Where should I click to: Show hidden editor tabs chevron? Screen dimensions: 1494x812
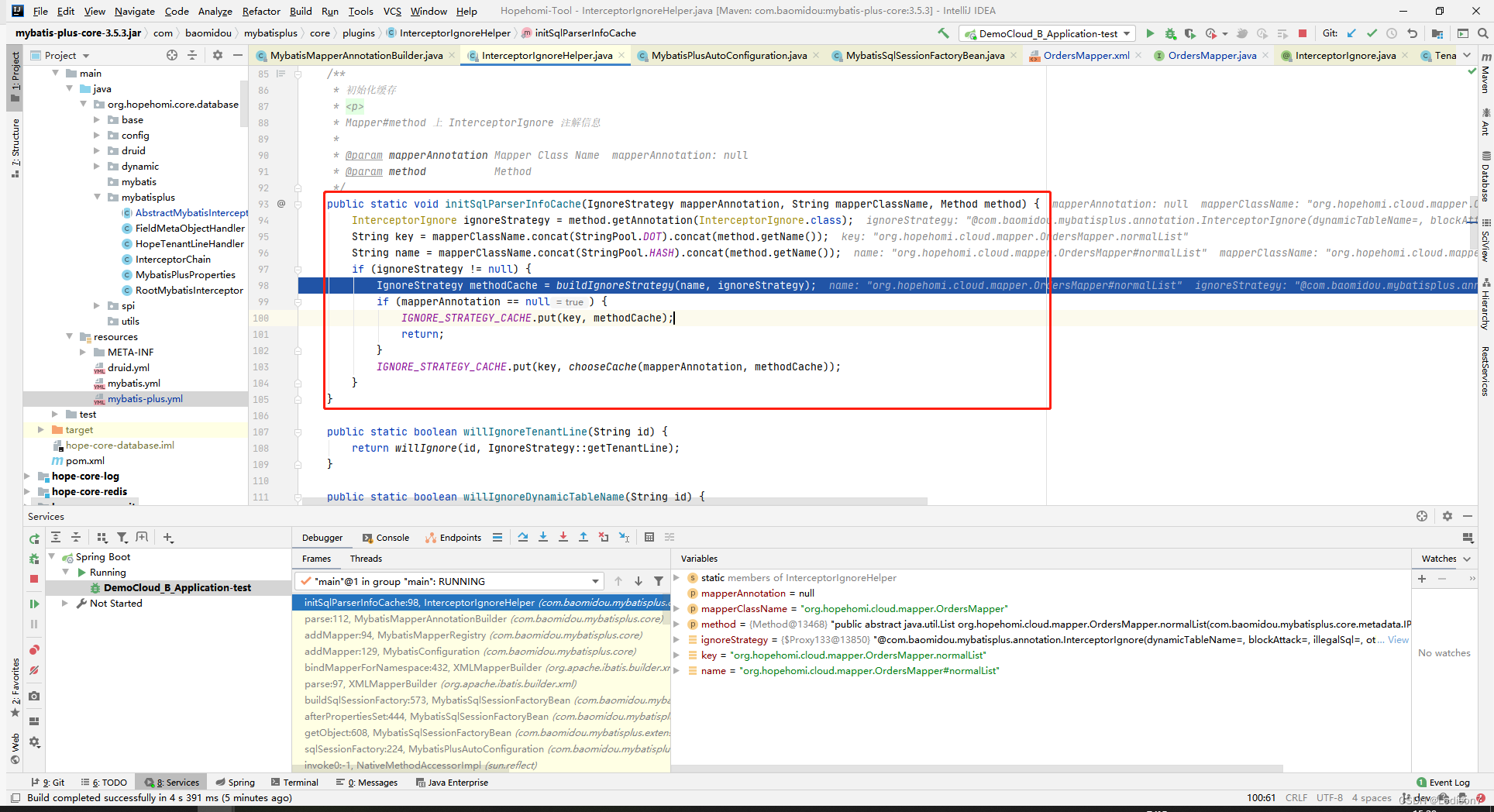1466,55
